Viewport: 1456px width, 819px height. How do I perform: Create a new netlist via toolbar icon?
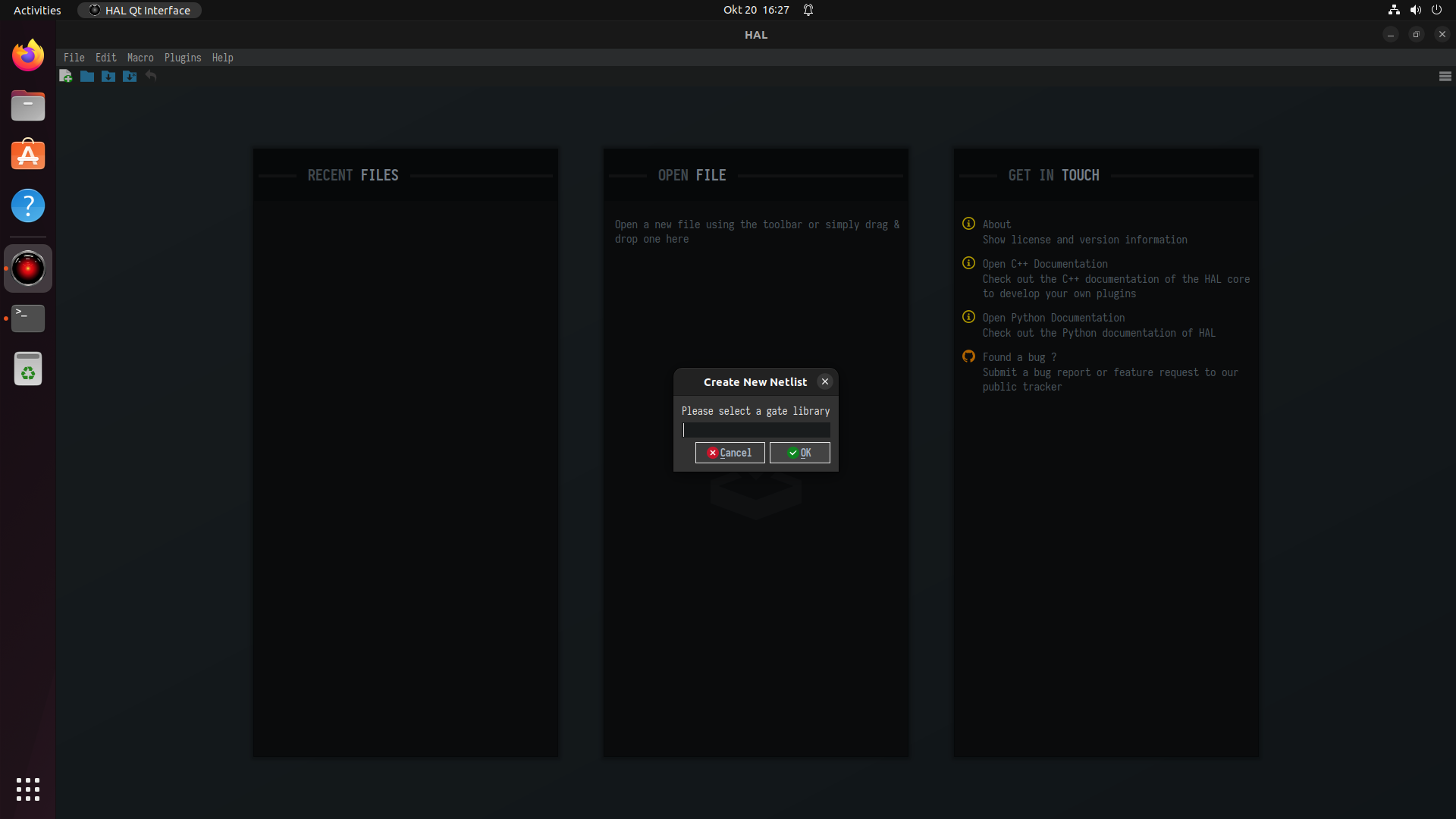(65, 76)
